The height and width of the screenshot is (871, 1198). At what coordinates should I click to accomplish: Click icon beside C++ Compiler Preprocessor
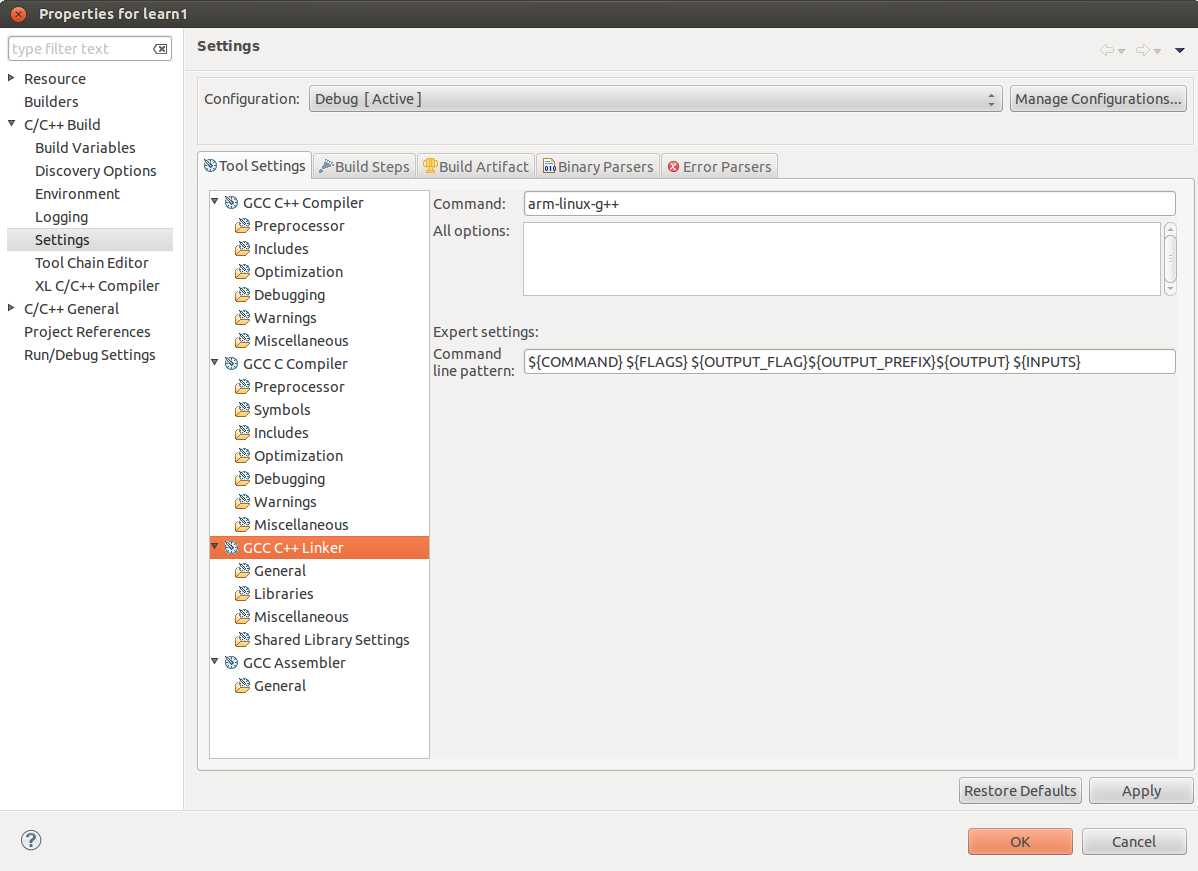[242, 225]
